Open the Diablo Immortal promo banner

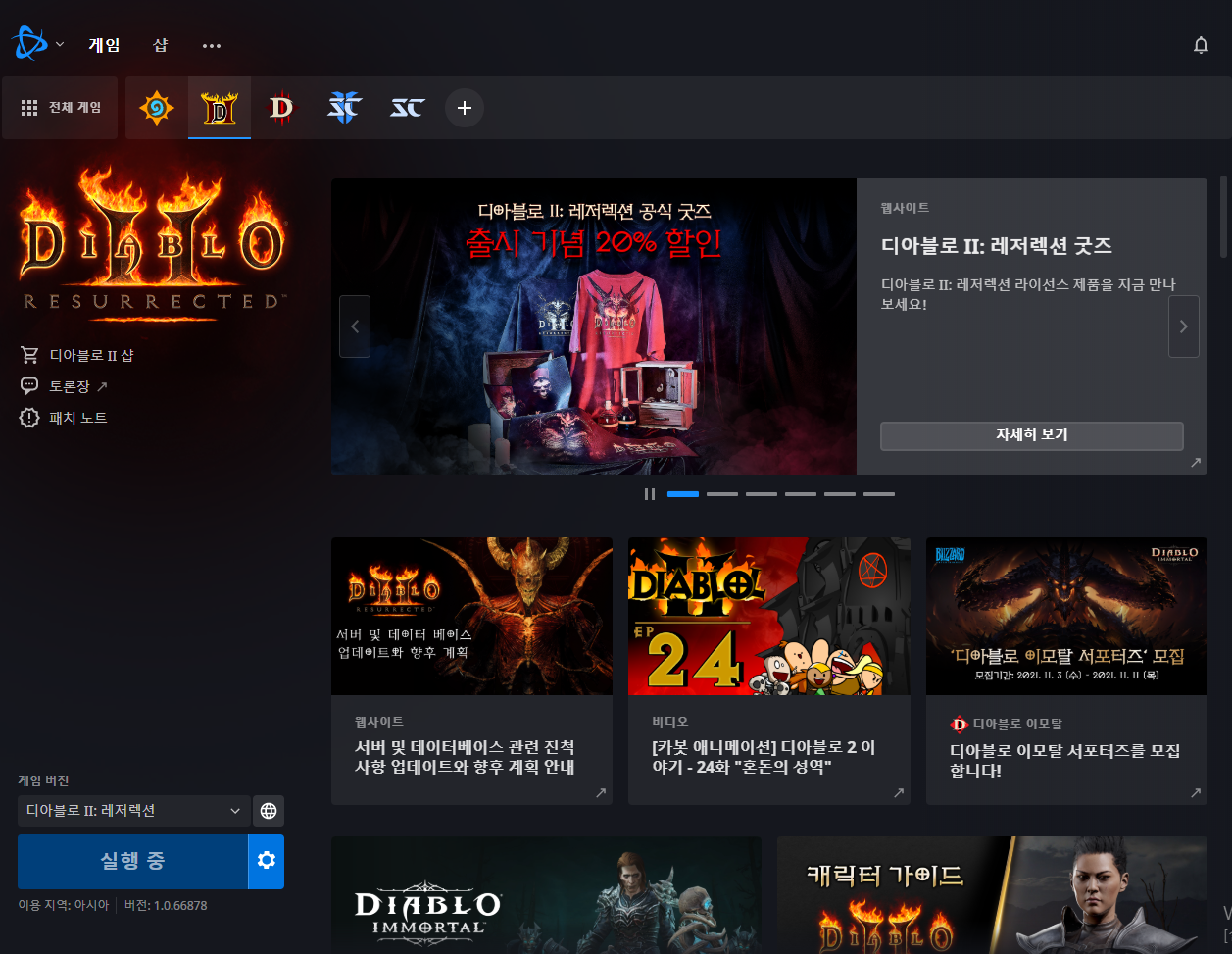coord(546,895)
